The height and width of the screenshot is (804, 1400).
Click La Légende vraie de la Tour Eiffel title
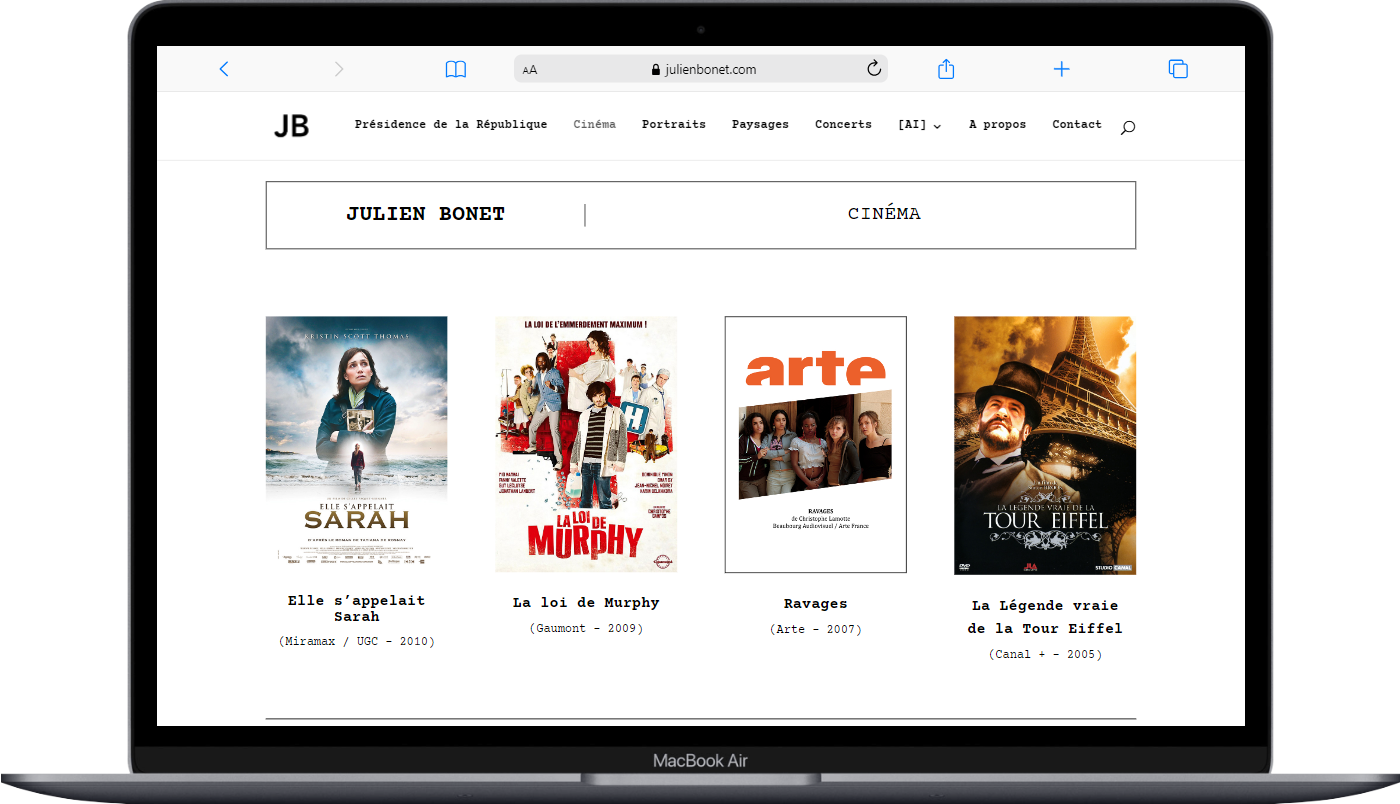tap(1045, 617)
